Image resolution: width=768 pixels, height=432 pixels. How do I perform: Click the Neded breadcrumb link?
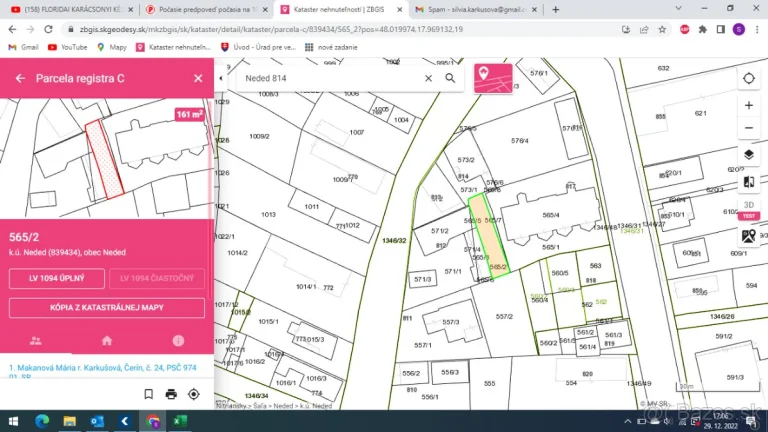pyautogui.click(x=283, y=406)
